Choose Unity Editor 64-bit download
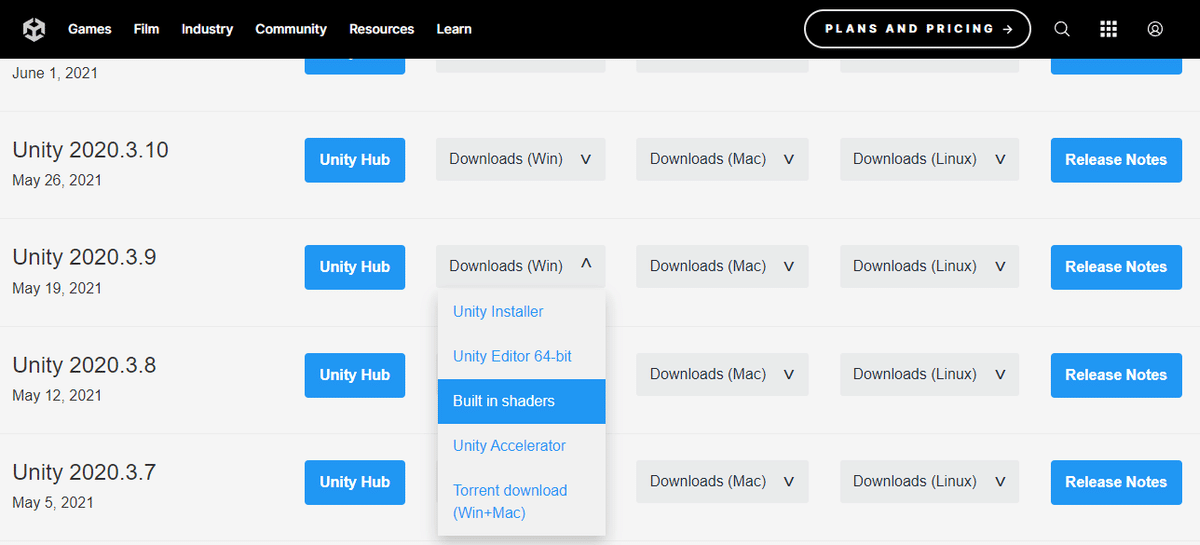Screen dimensions: 1200x545 (522, 356)
